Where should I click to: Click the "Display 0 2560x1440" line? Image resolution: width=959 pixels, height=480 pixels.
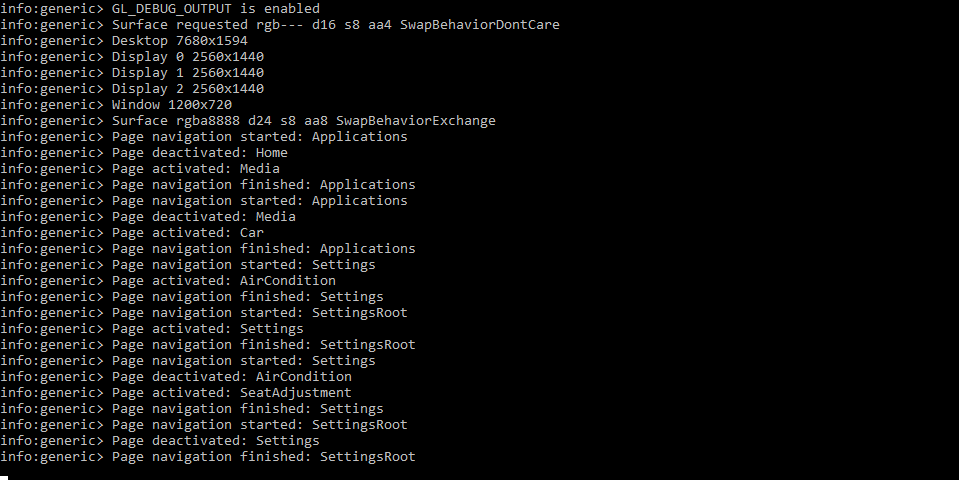click(187, 56)
